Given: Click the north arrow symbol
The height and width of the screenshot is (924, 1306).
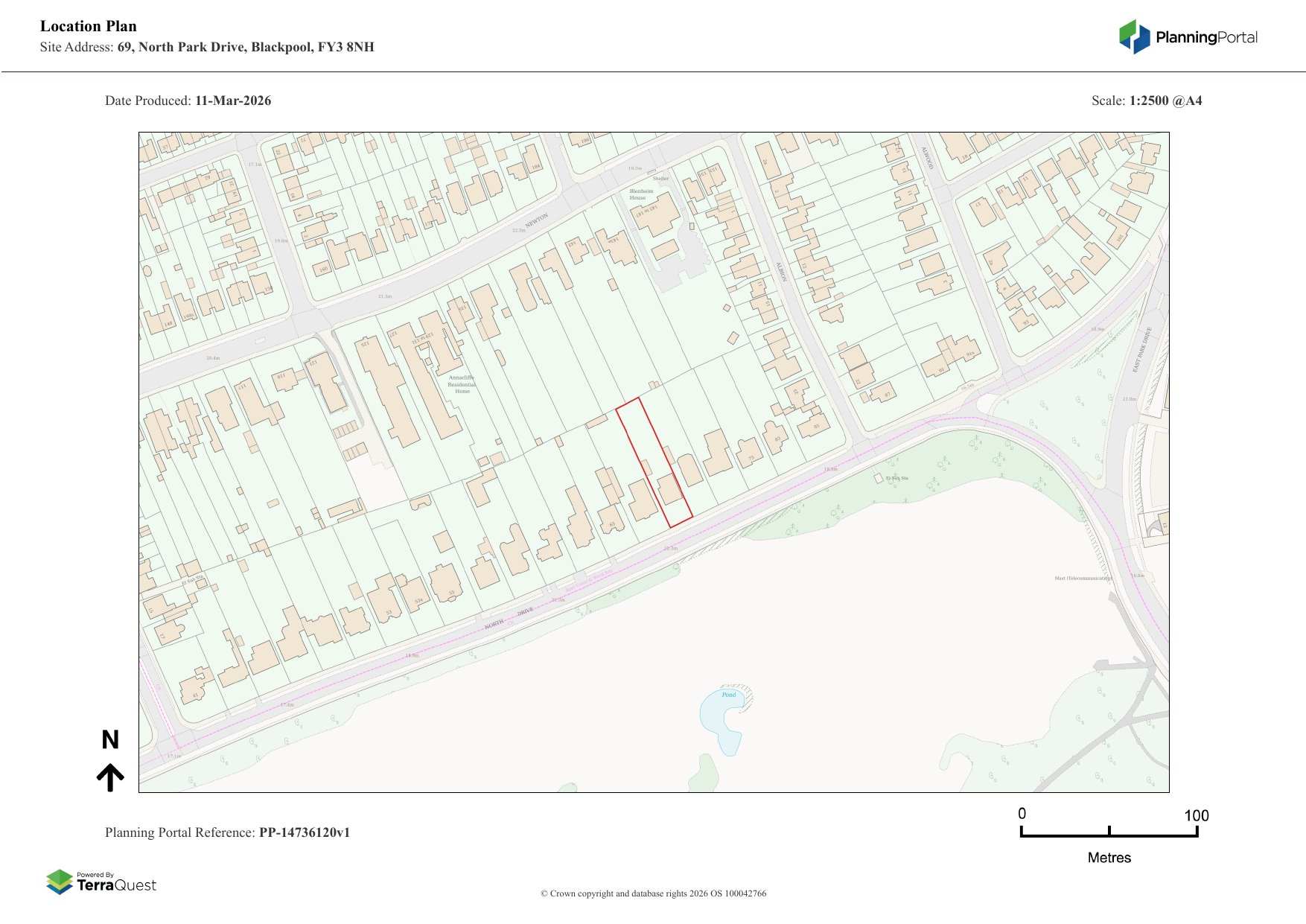Looking at the screenshot, I should pos(110,777).
